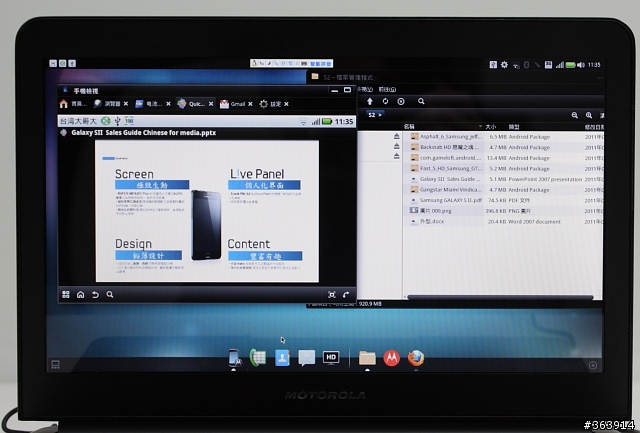Select the Samsung GALAXY S II.pdf file

[x=502, y=200]
